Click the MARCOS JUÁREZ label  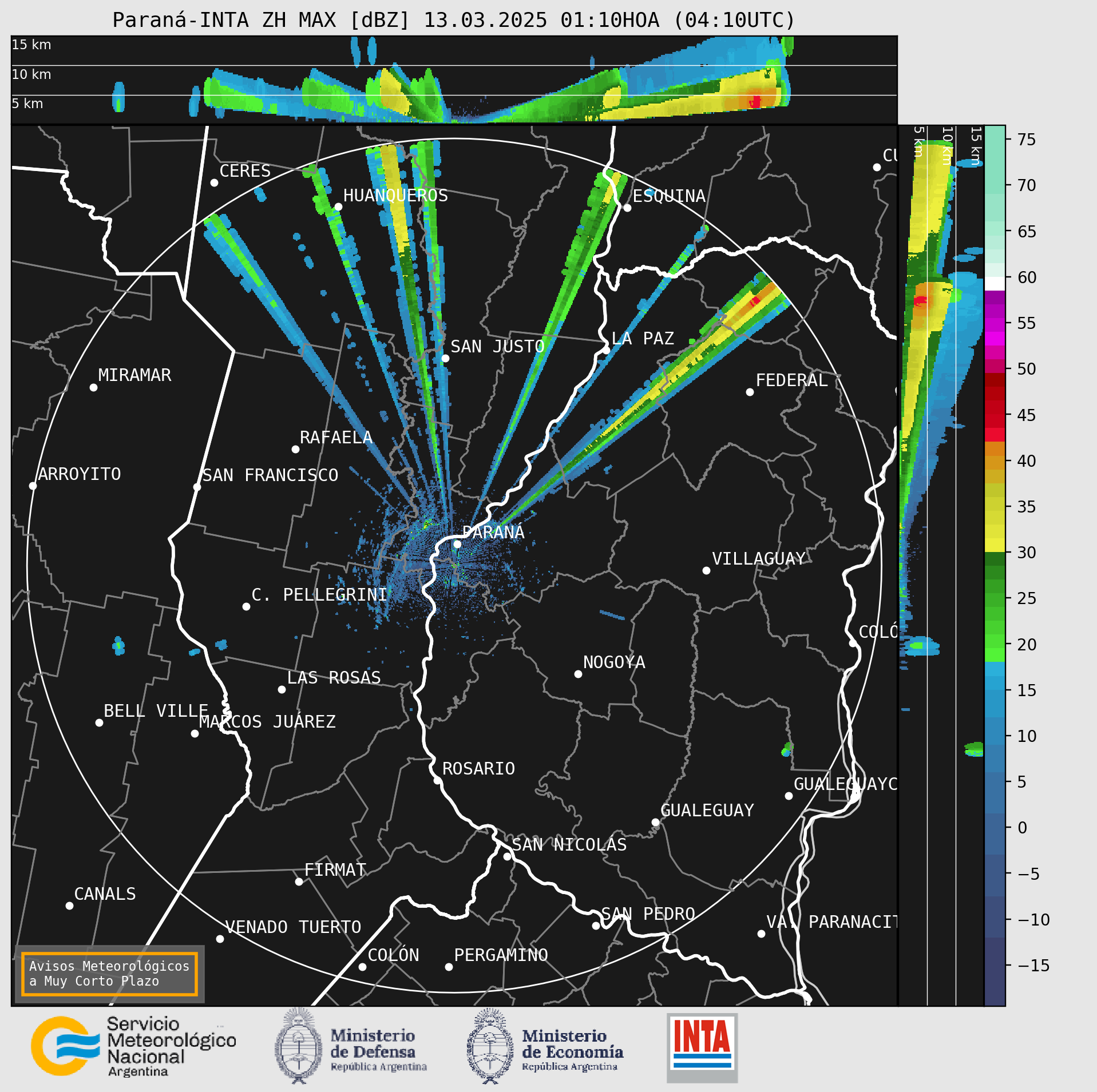point(267,721)
